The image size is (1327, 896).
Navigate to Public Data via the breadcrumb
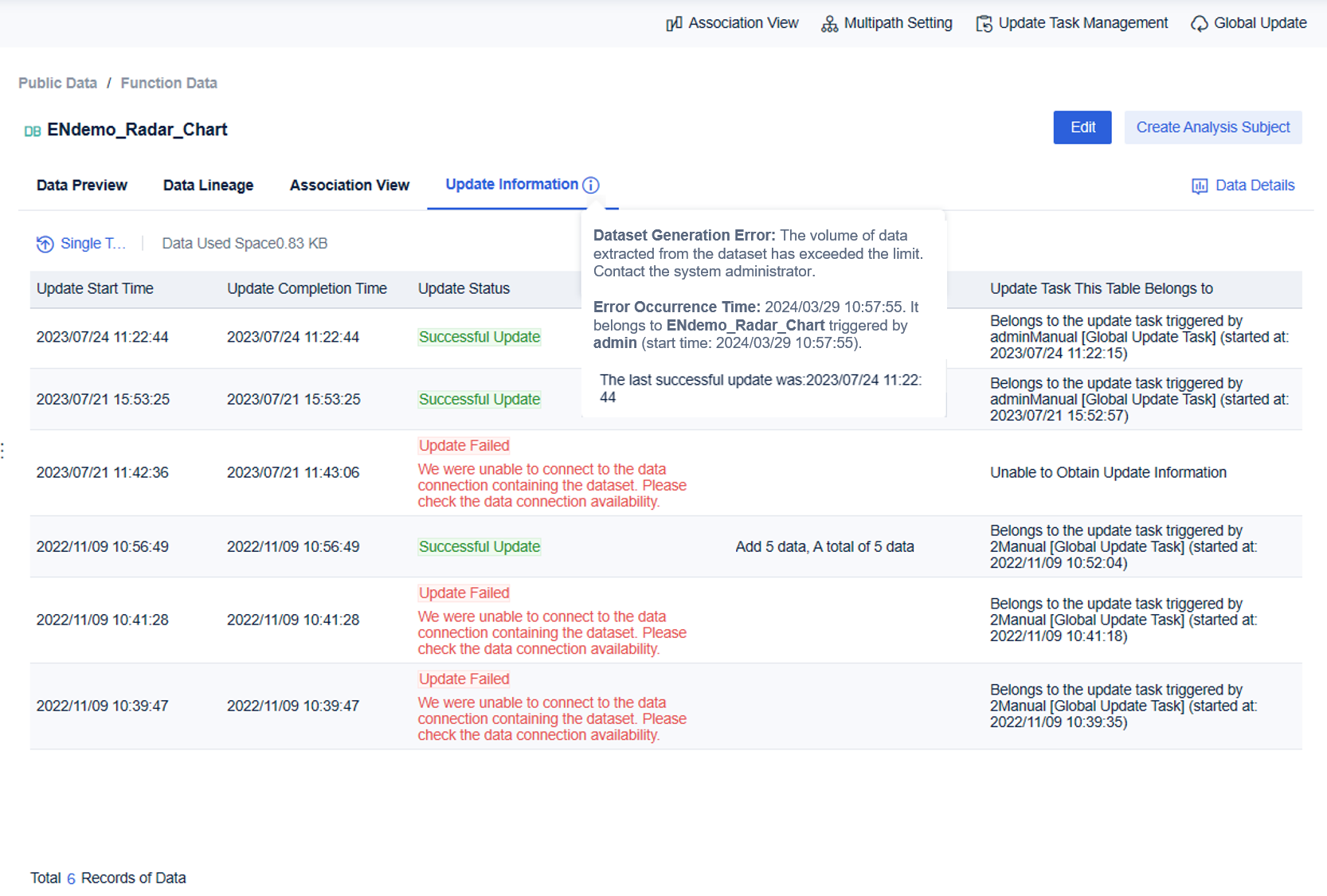point(57,83)
